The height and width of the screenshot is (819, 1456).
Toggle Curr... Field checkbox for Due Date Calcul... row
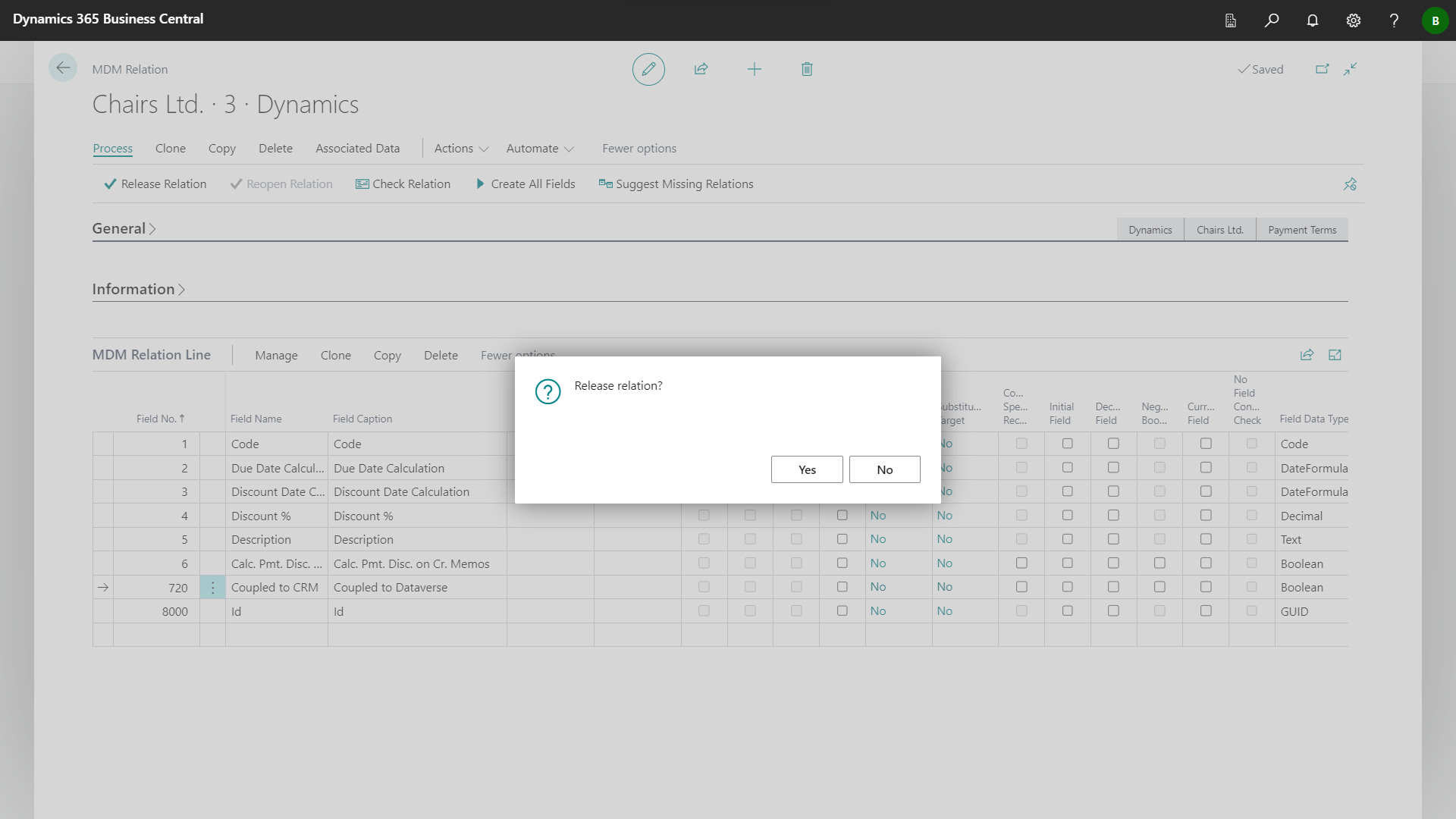[1206, 468]
